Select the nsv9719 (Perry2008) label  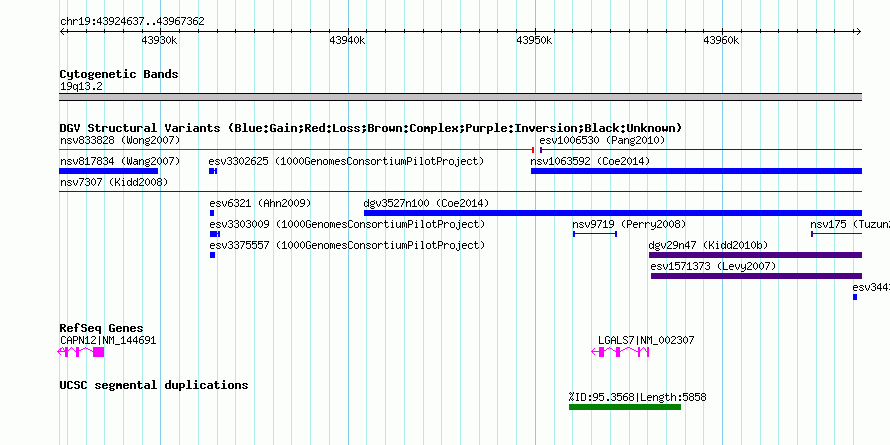[x=629, y=224]
